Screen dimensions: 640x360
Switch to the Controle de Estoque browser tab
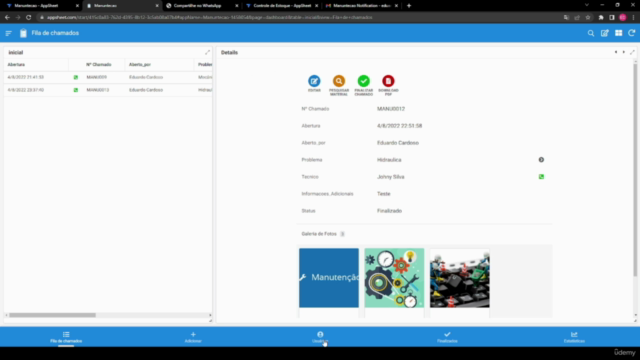[282, 6]
